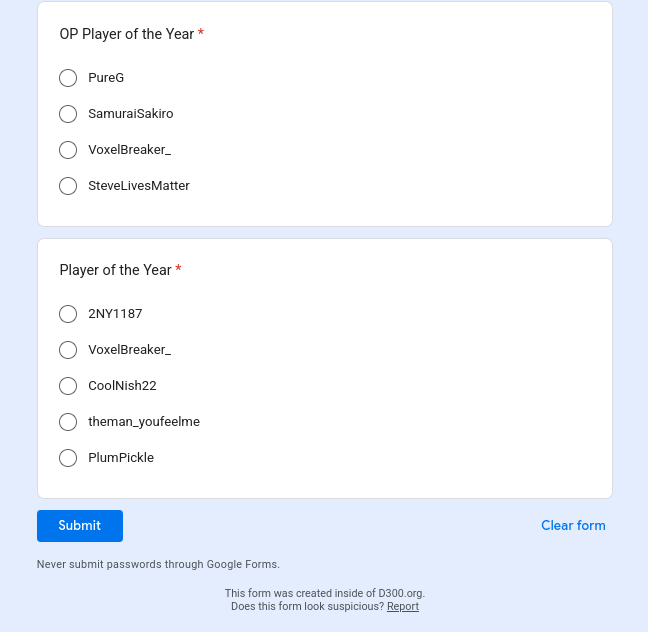The height and width of the screenshot is (632, 648).
Task: Click the SteveLivesMatter label text
Action: coord(139,186)
